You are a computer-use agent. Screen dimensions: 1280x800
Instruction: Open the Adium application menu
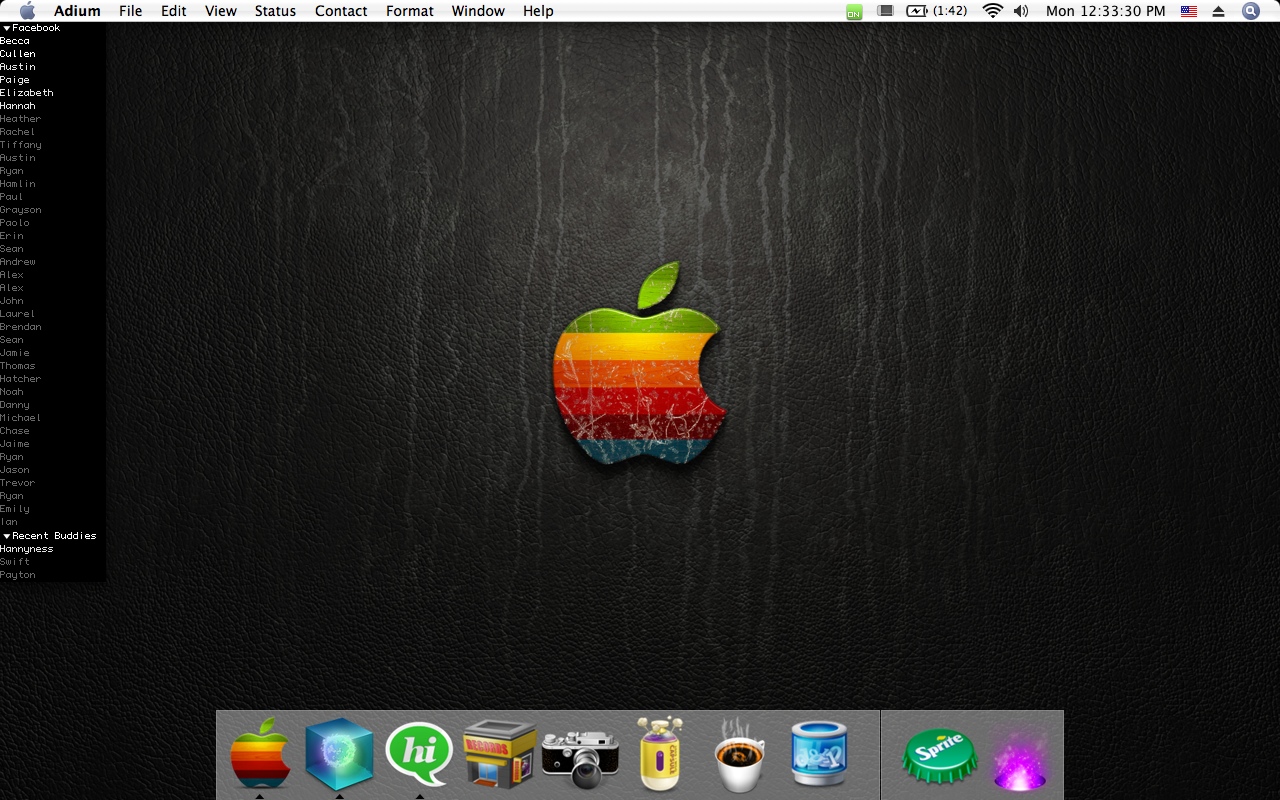point(77,11)
